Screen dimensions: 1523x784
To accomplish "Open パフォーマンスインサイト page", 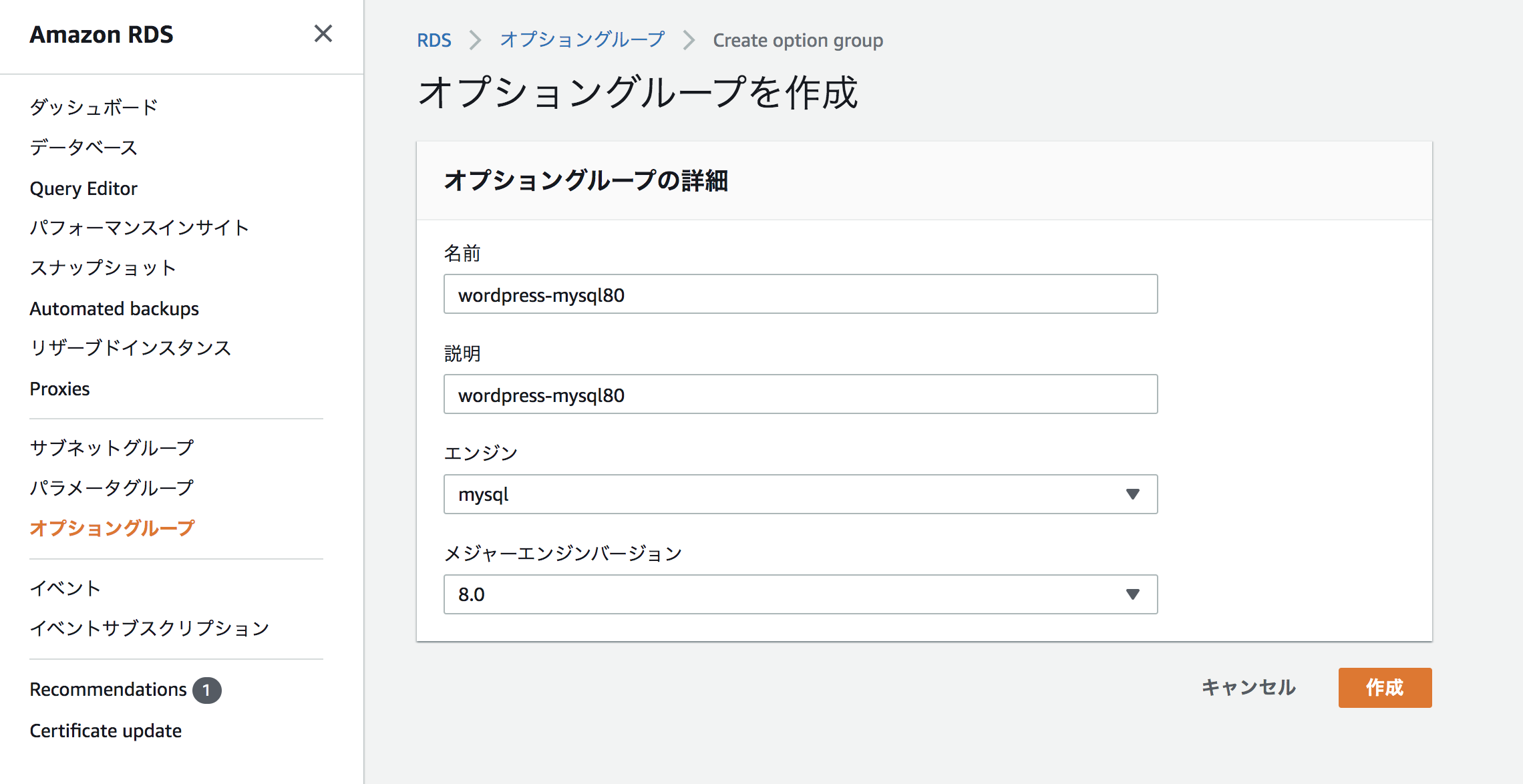I will pos(140,228).
